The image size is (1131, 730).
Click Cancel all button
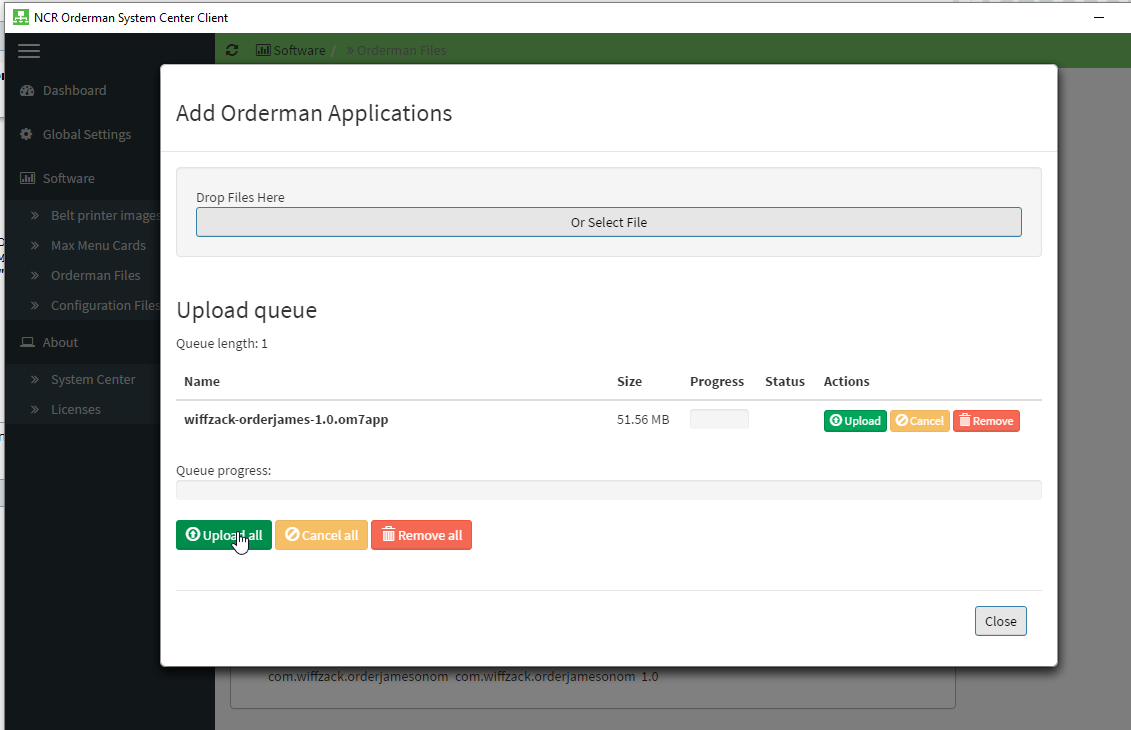pos(321,535)
